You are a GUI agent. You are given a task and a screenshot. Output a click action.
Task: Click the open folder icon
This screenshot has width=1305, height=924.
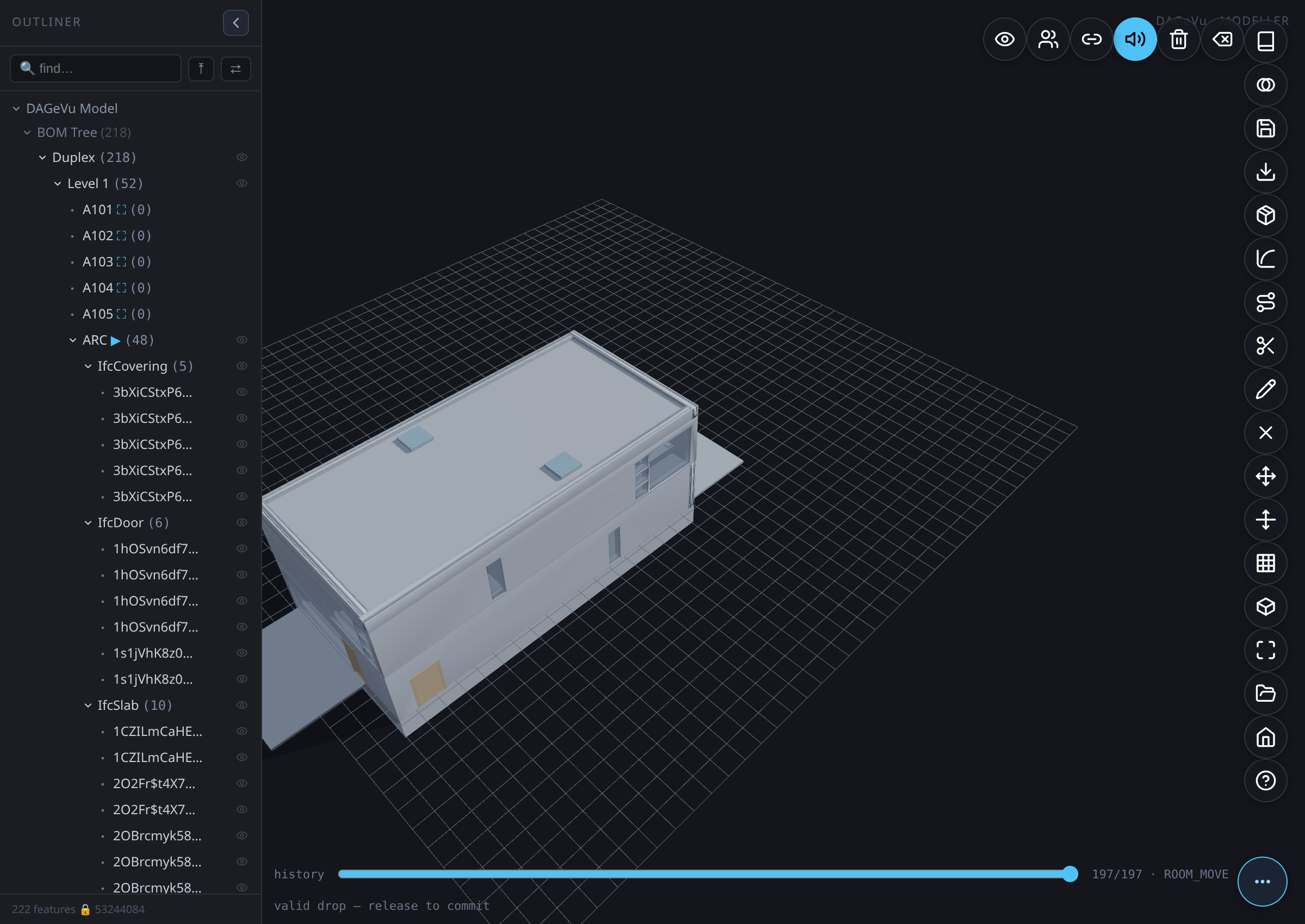tap(1265, 694)
